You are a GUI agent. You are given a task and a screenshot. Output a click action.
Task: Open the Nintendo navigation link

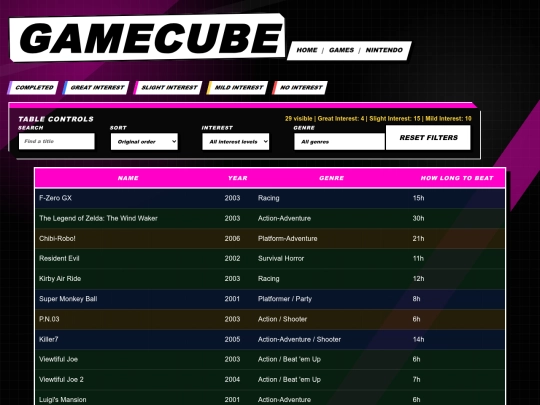[384, 50]
